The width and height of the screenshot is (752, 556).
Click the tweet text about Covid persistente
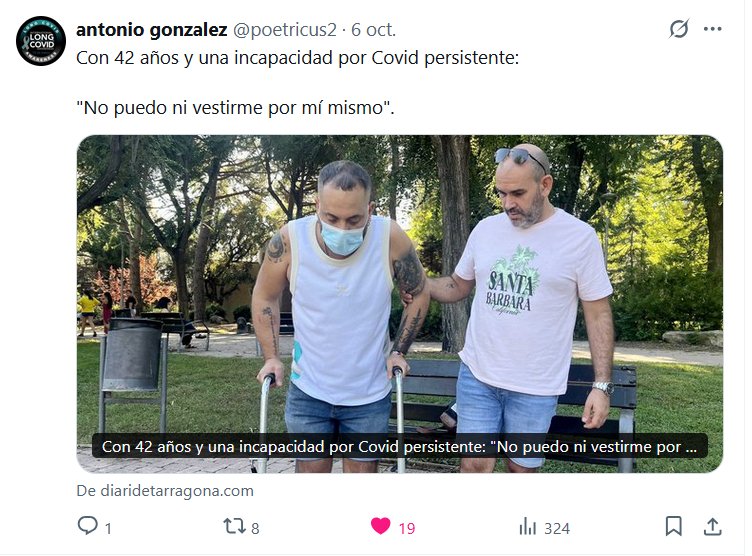point(297,83)
